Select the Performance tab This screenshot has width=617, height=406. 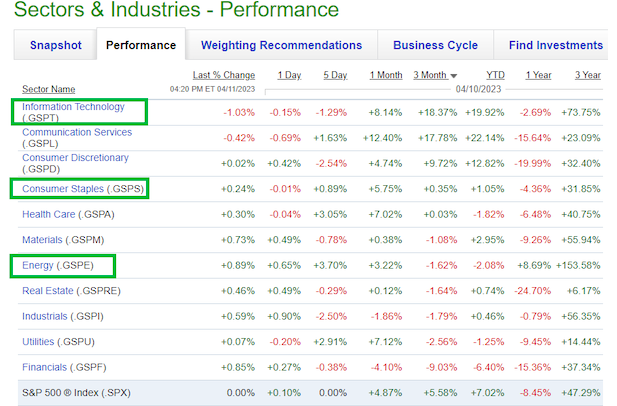coord(141,45)
